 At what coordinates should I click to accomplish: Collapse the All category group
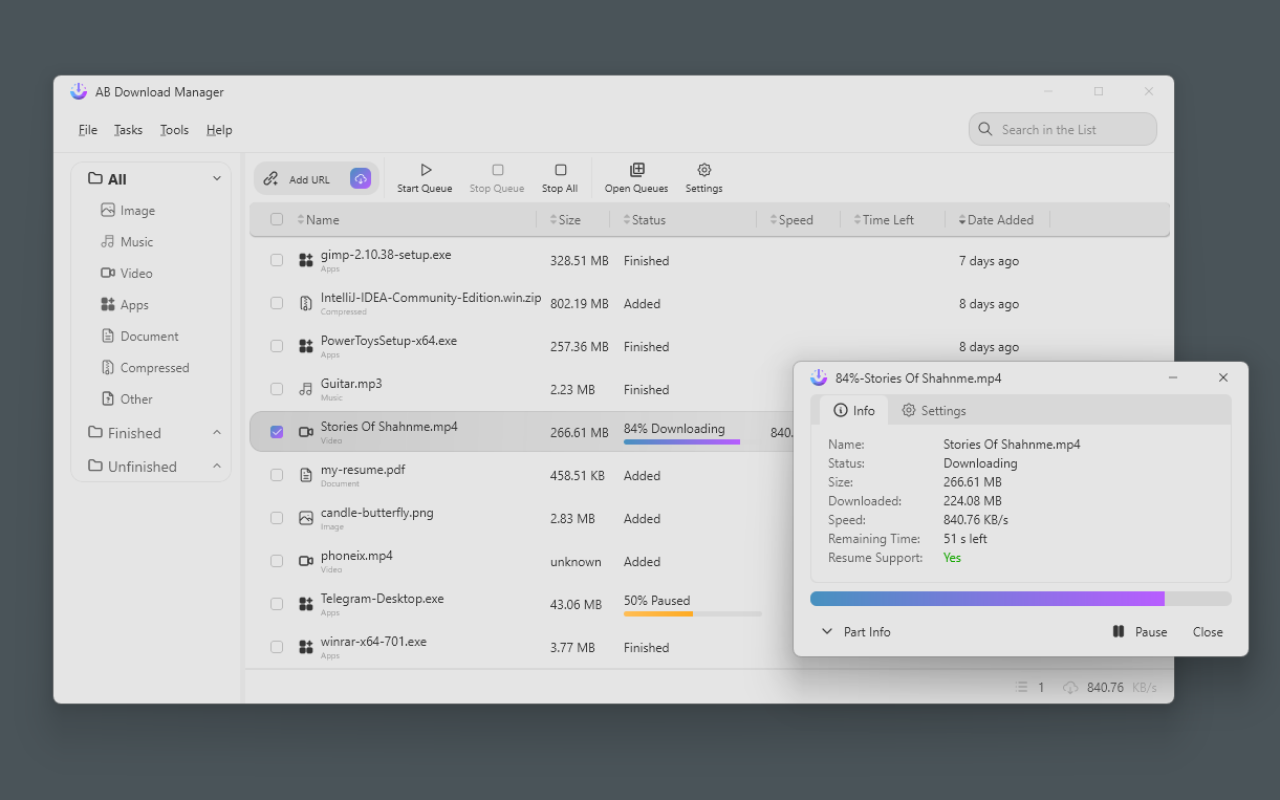point(216,177)
